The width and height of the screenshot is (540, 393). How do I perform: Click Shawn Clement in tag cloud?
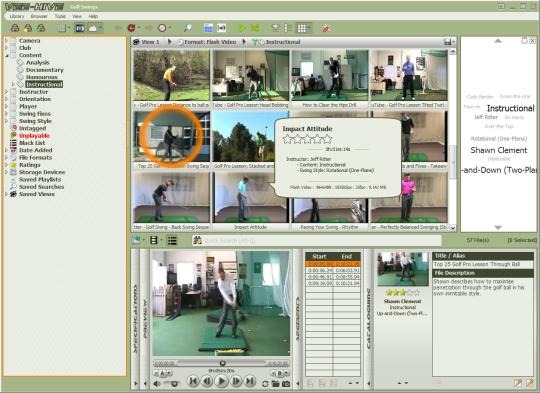tap(499, 150)
